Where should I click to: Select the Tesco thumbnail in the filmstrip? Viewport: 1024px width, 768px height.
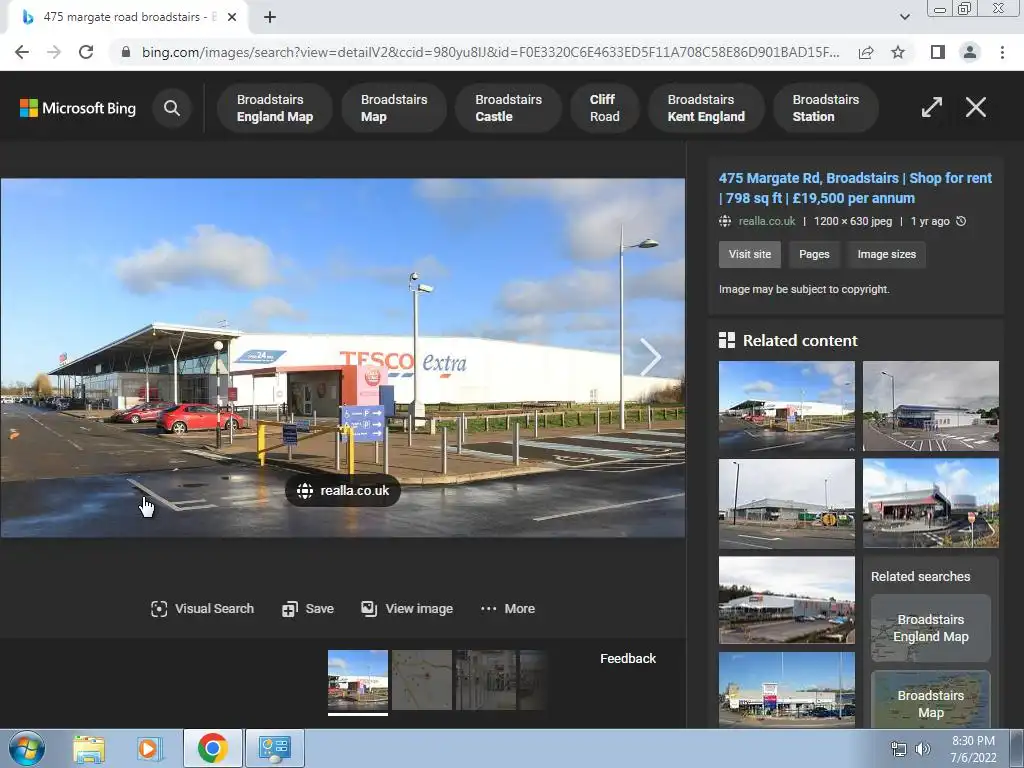pyautogui.click(x=358, y=680)
